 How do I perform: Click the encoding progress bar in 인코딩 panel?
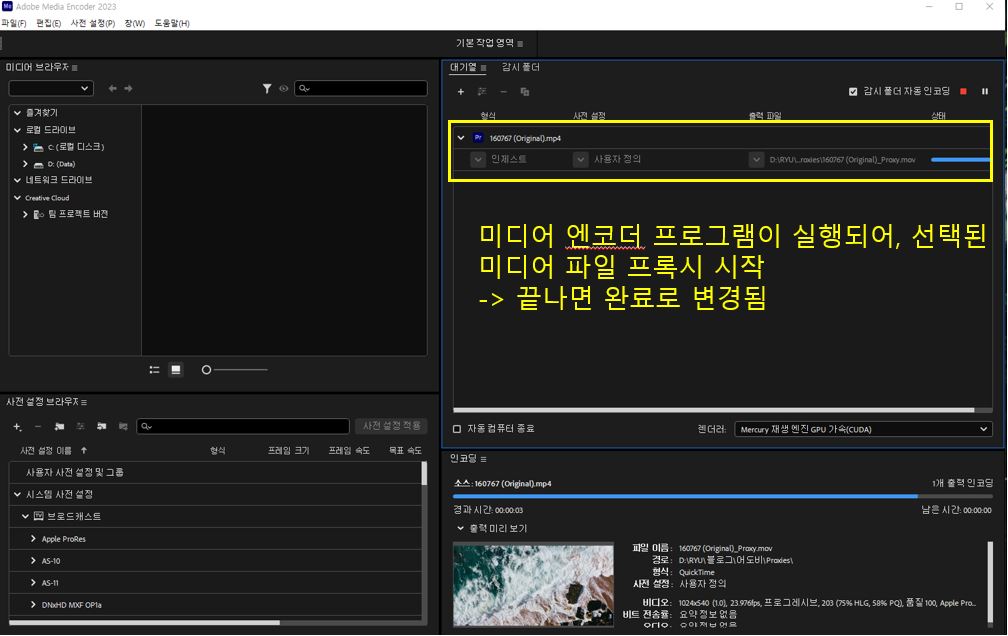723,496
